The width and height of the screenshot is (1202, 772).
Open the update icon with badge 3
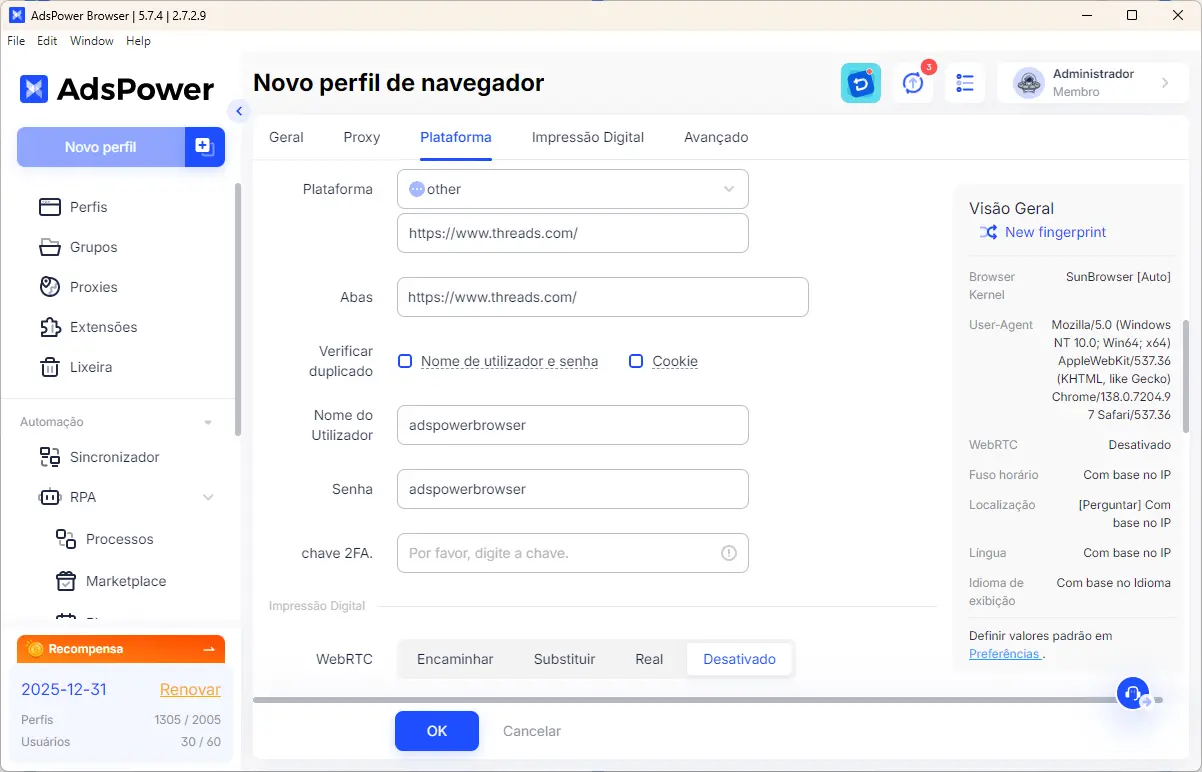(x=913, y=83)
